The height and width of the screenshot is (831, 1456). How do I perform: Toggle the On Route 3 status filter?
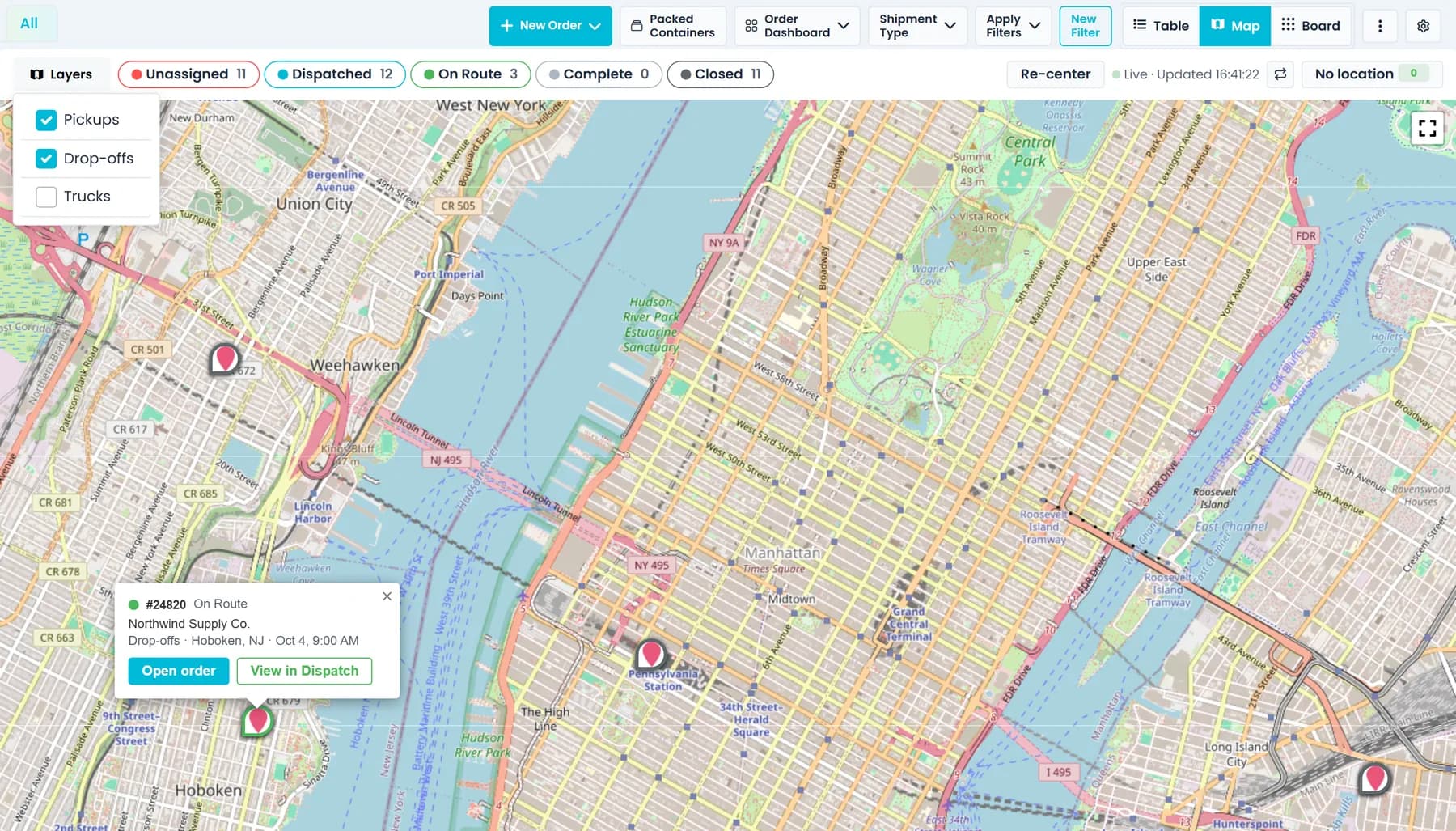(x=471, y=74)
